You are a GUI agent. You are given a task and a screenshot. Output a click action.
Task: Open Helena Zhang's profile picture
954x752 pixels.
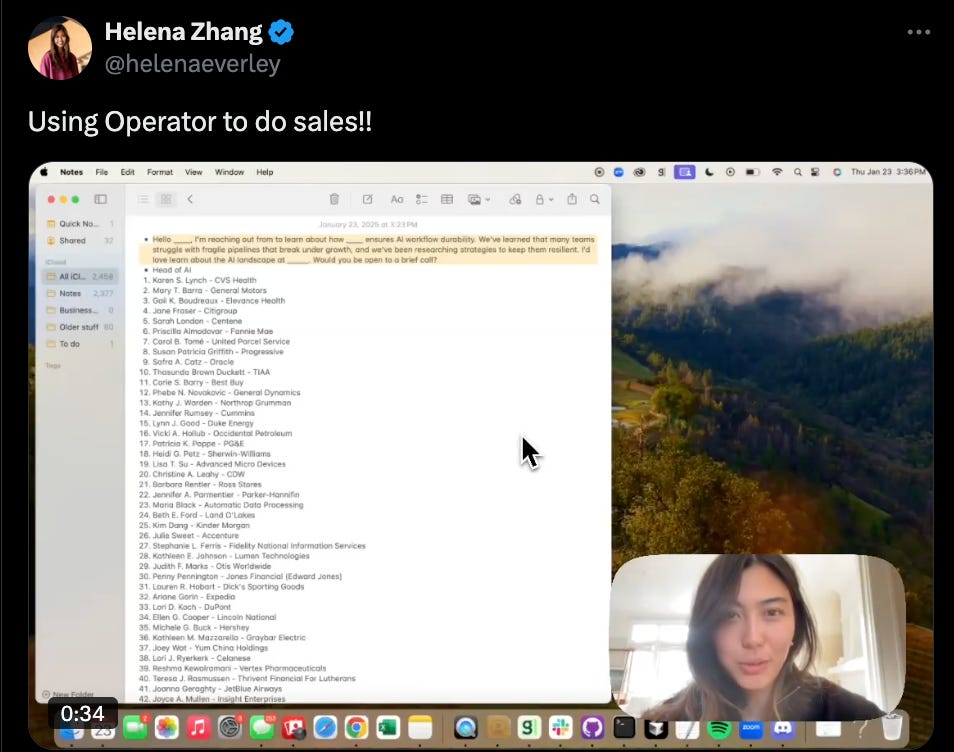click(x=60, y=47)
